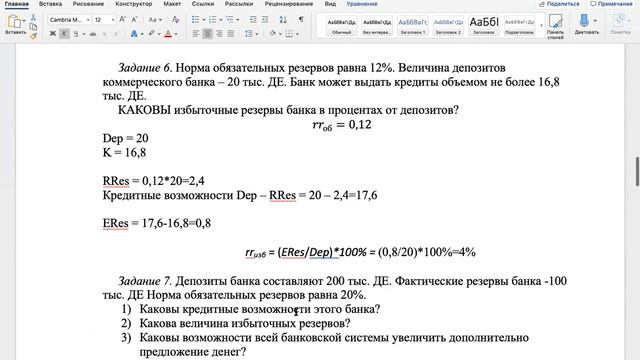Image resolution: width=640 pixels, height=360 pixels.
Task: Open the Change Case (Aa) dropdown
Action: point(155,20)
